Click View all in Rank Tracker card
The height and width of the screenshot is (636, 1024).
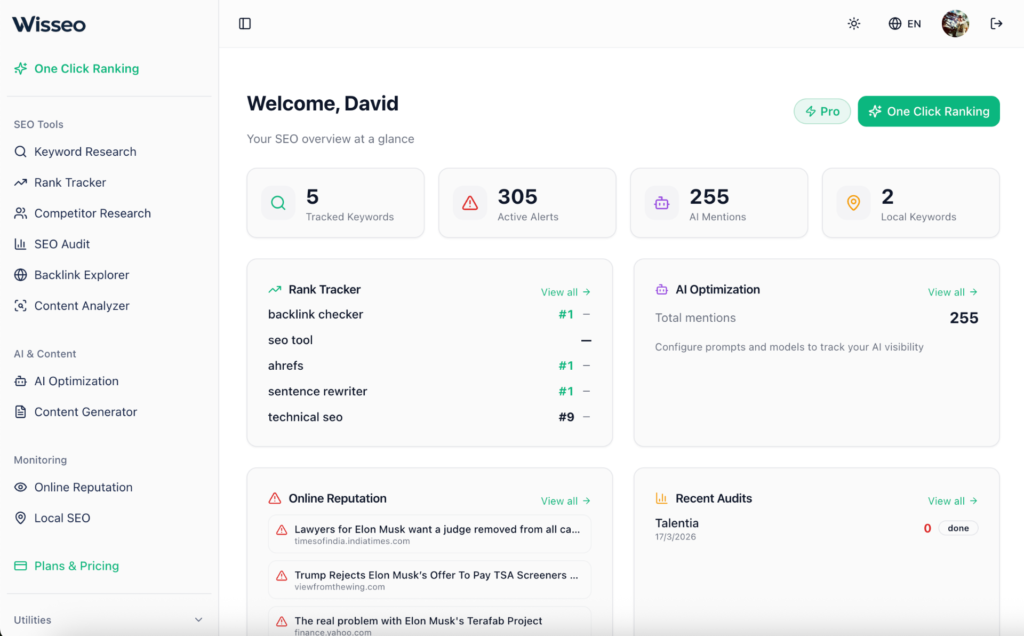(565, 292)
